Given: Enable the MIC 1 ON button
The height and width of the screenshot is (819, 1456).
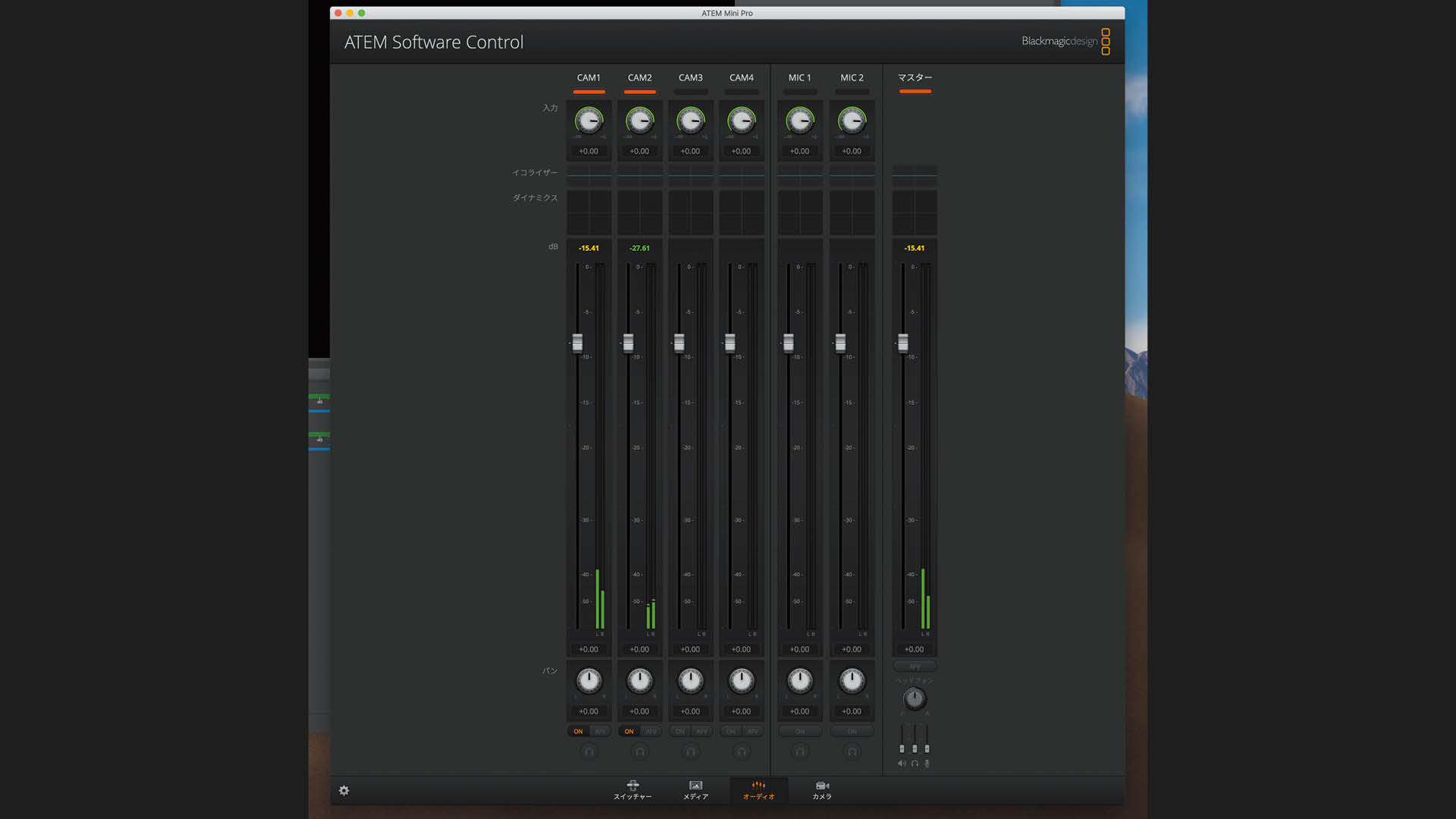Looking at the screenshot, I should point(799,732).
